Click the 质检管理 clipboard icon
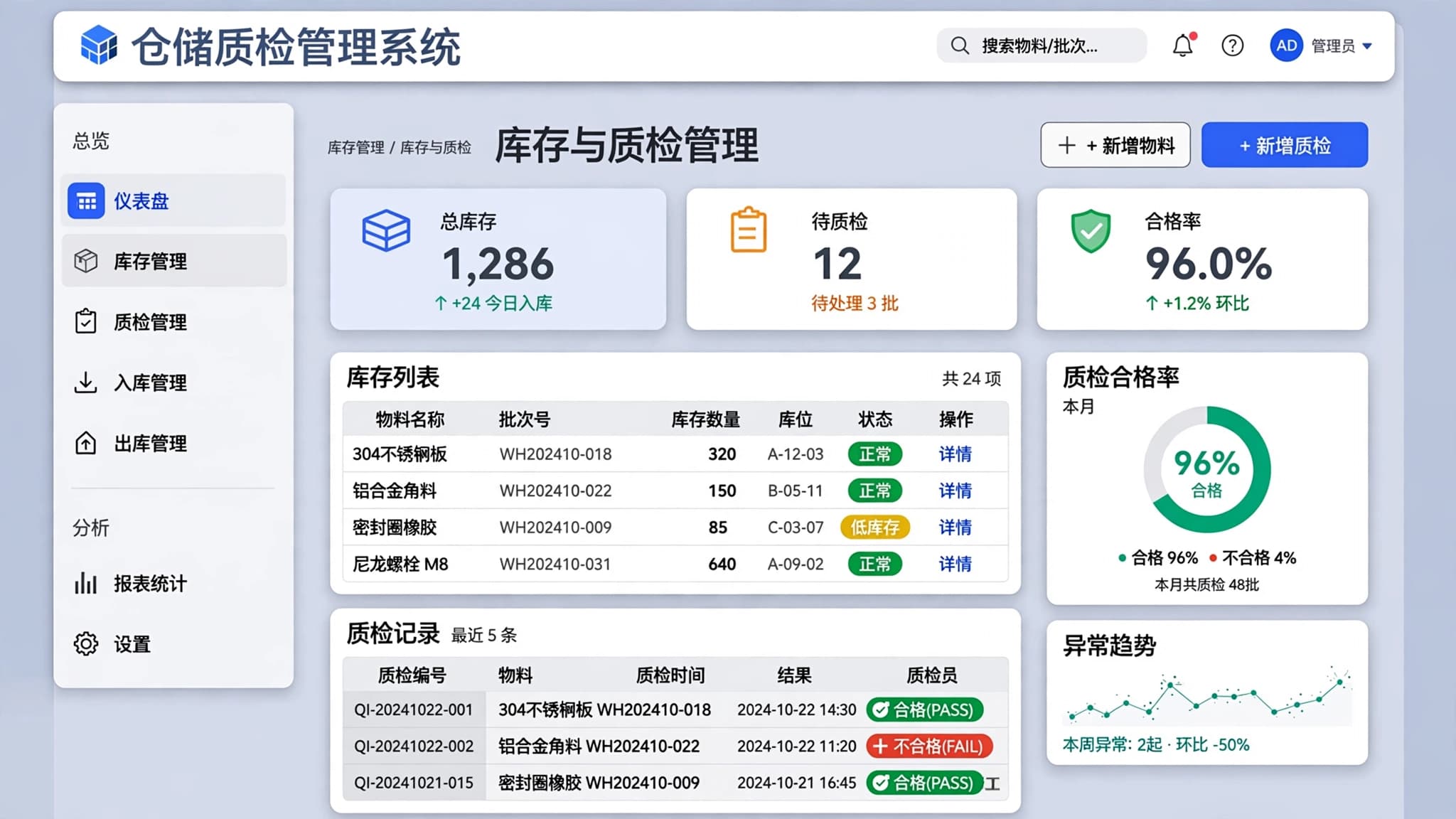Viewport: 1456px width, 819px height. pos(86,321)
